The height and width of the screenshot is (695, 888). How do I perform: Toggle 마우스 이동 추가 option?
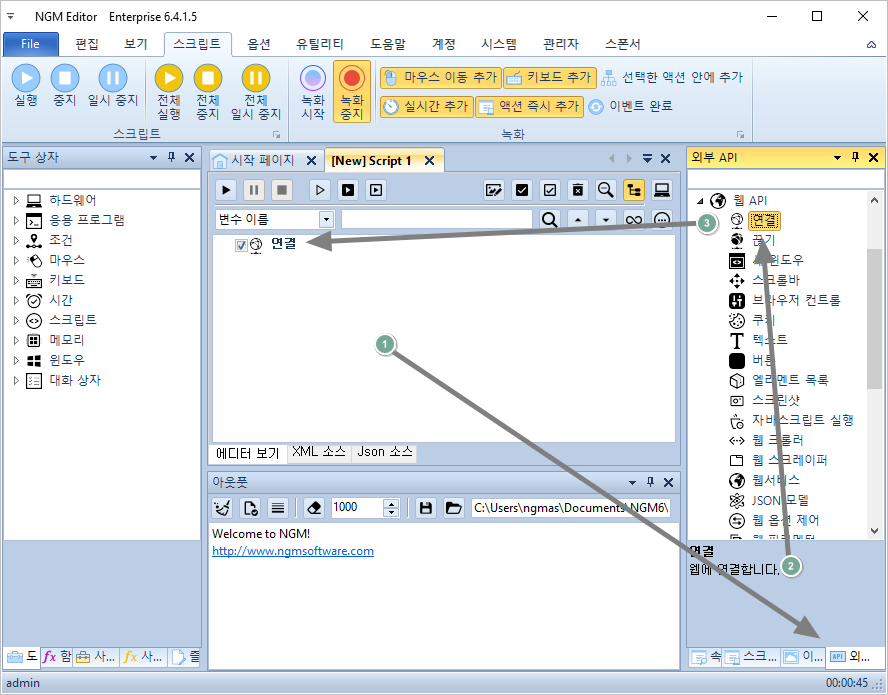click(440, 78)
